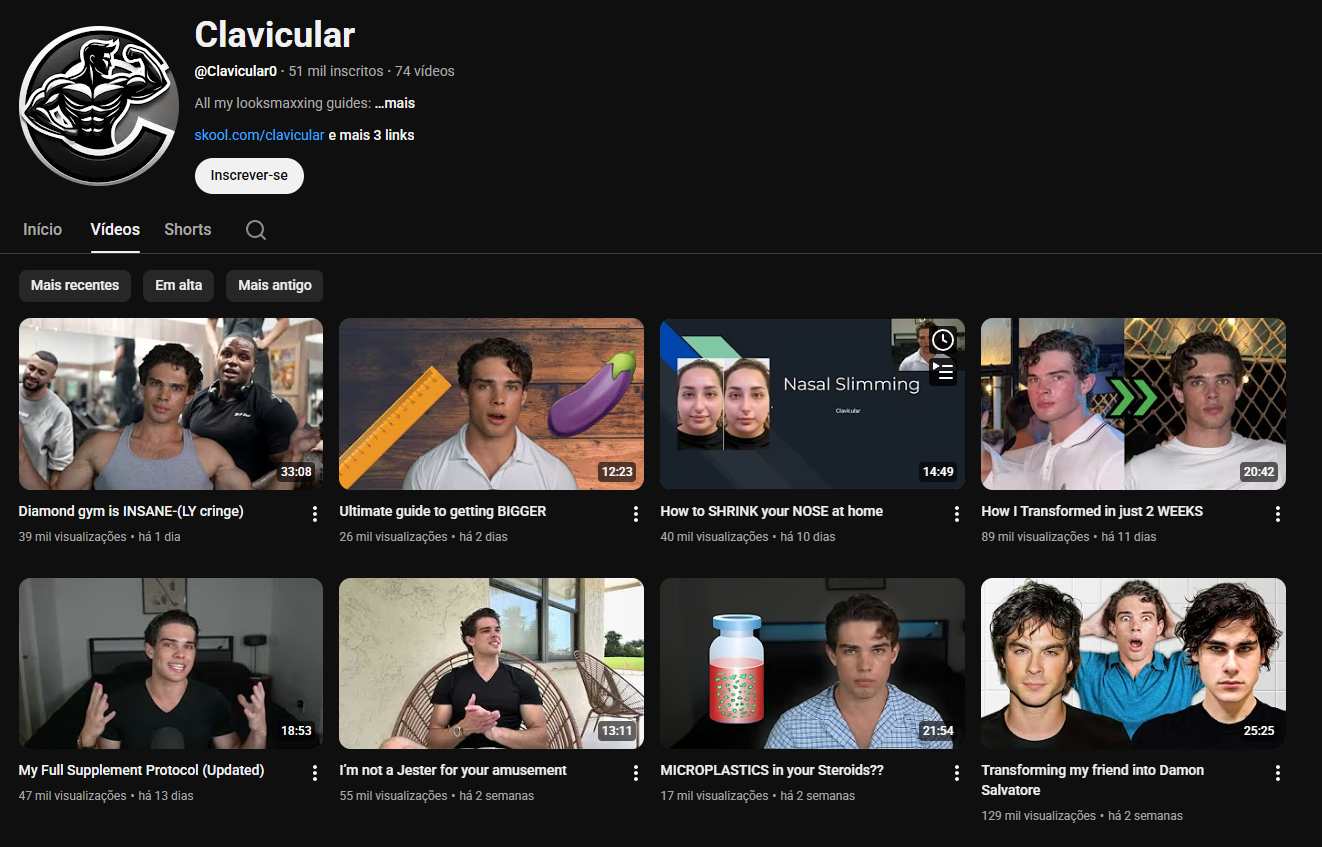
Task: Click Add to queue icon on Nasal Slimming thumbnail
Action: (x=942, y=372)
